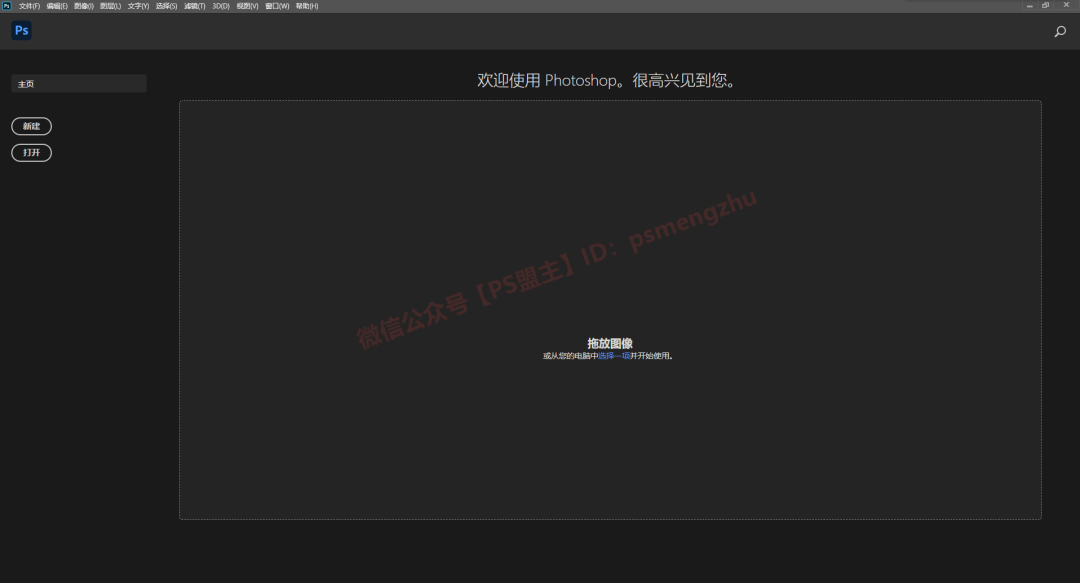Open the 窗口(W) menu
This screenshot has height=583, width=1080.
tap(278, 6)
